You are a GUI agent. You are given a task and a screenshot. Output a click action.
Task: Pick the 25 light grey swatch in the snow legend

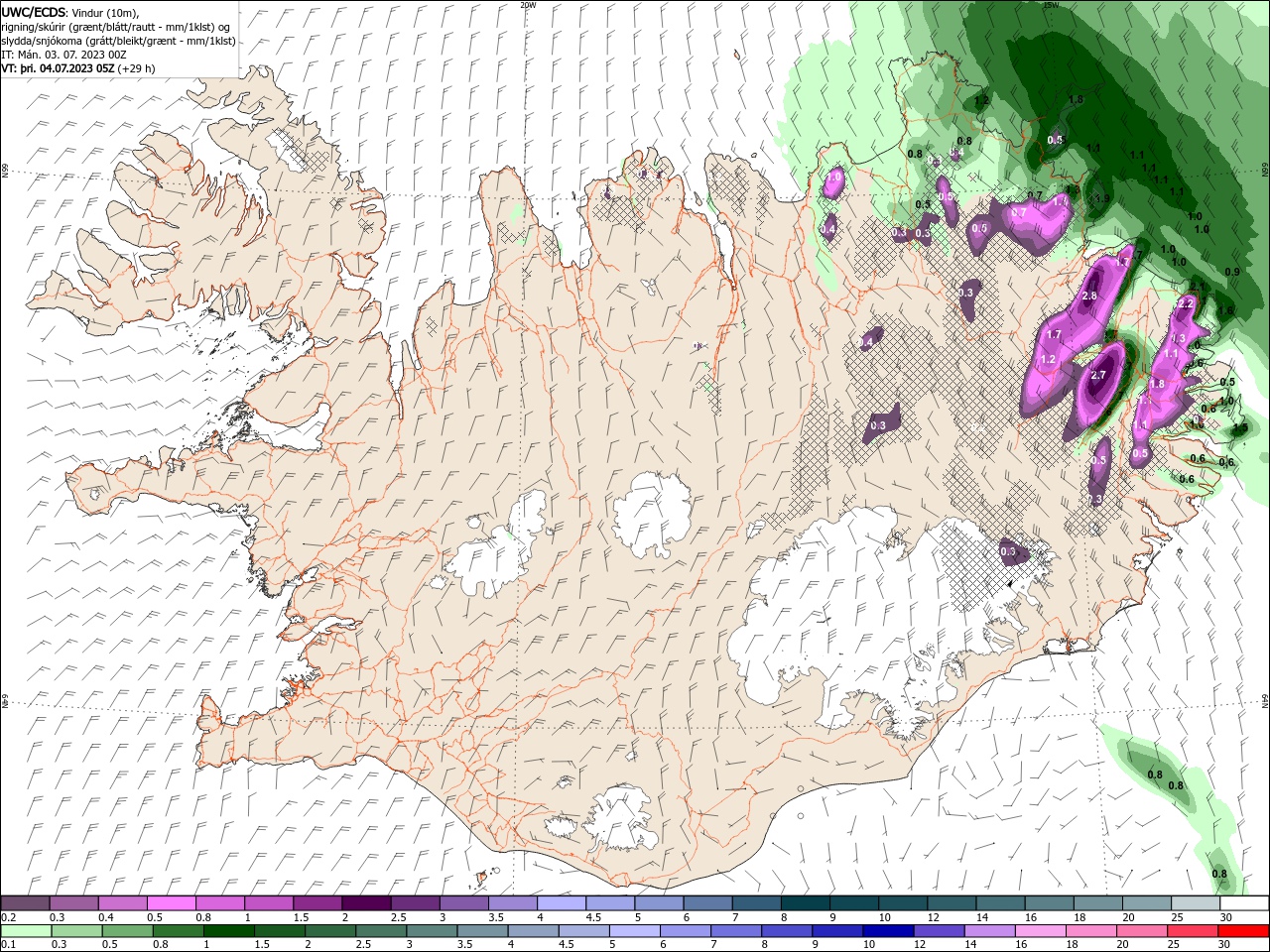click(x=1194, y=902)
